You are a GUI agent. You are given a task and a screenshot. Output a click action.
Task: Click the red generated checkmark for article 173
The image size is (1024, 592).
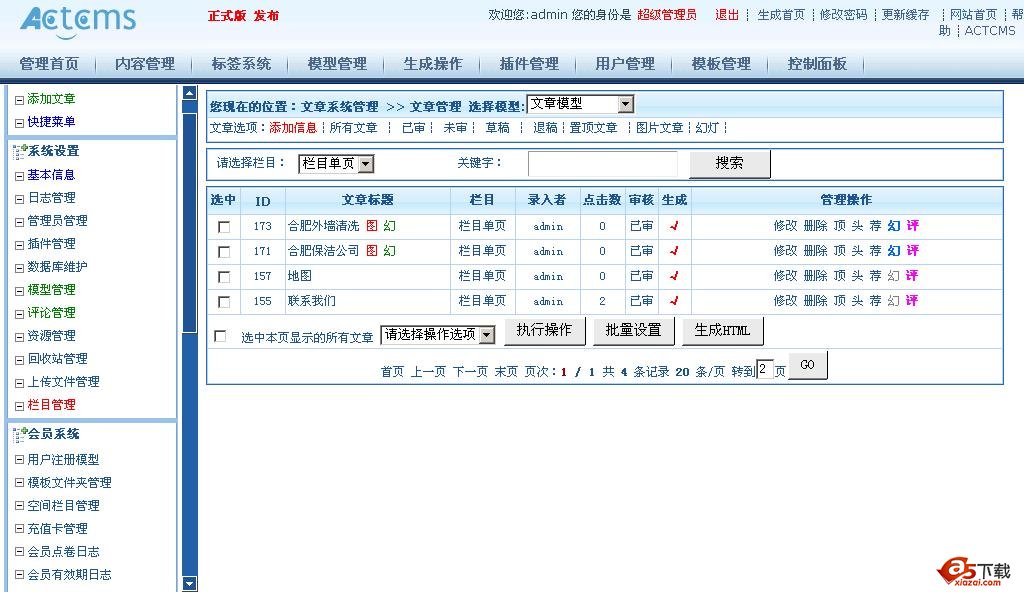pyautogui.click(x=674, y=226)
